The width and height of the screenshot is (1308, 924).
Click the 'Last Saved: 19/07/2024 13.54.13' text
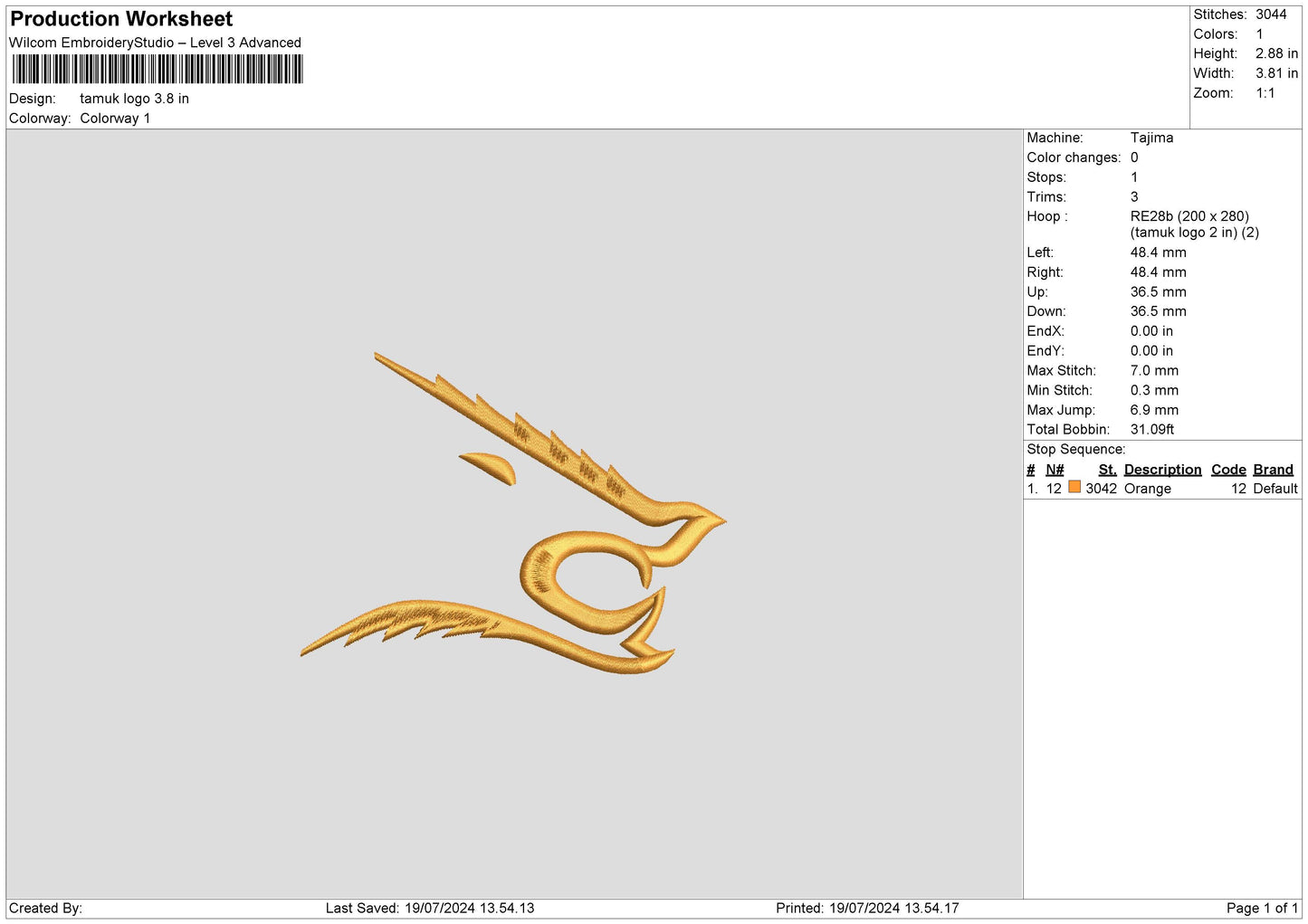(430, 909)
